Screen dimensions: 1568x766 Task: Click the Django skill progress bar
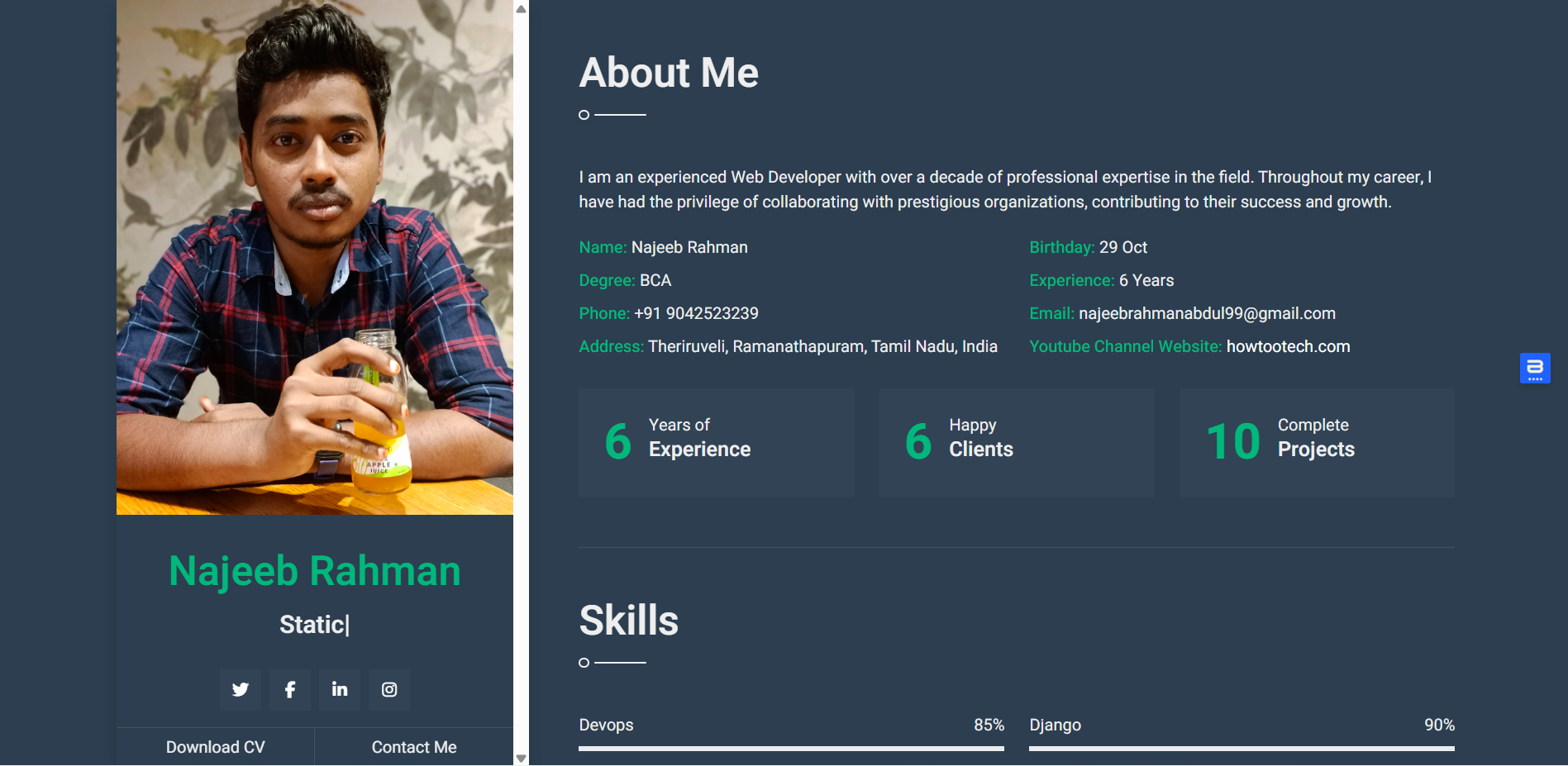click(1242, 749)
